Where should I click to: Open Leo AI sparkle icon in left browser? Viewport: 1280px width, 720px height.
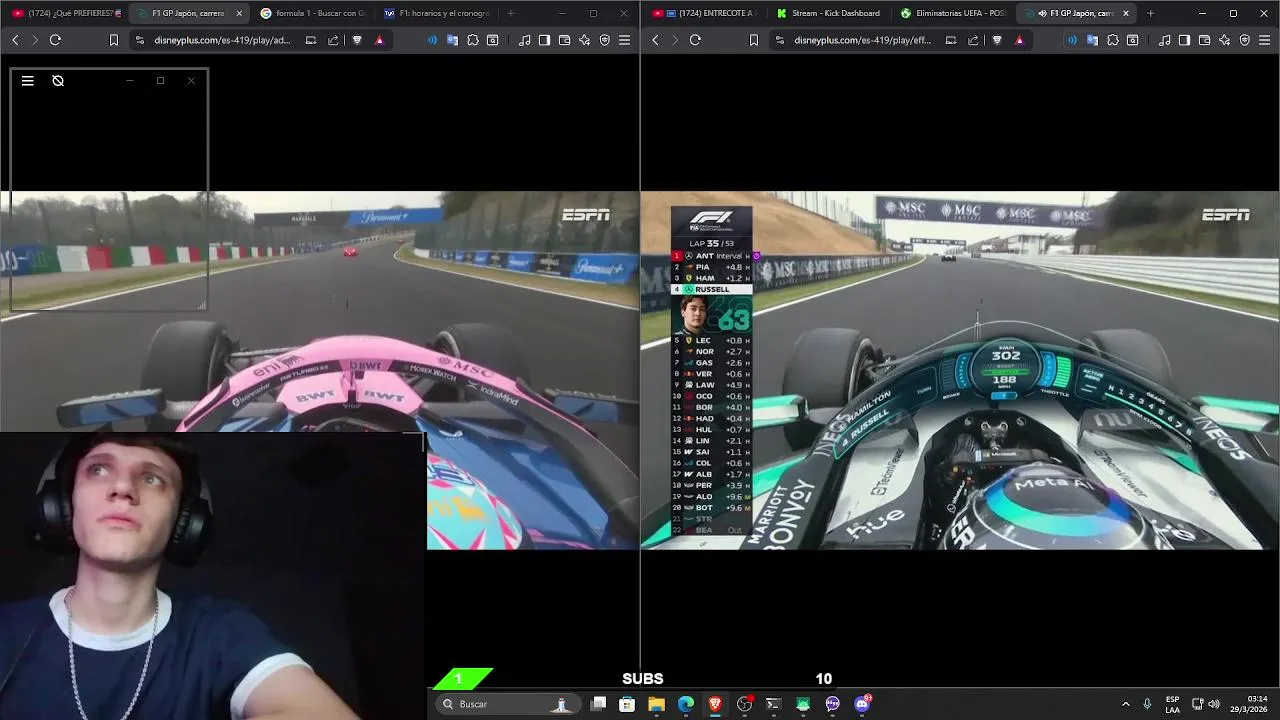tap(585, 40)
